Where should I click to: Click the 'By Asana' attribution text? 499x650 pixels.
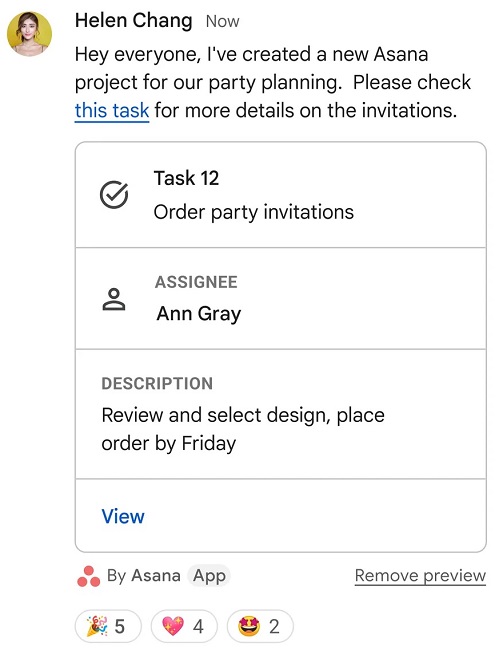[x=143, y=576]
